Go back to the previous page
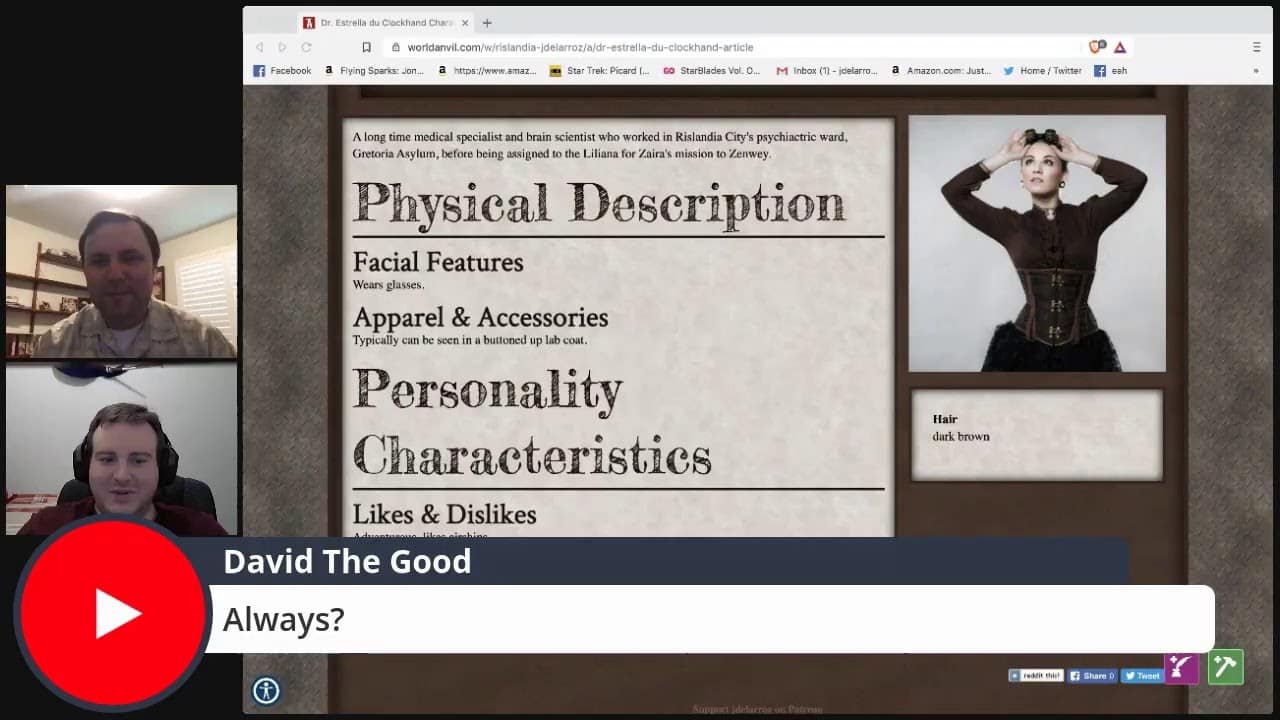Screen dimensions: 1280x720 (x=259, y=47)
